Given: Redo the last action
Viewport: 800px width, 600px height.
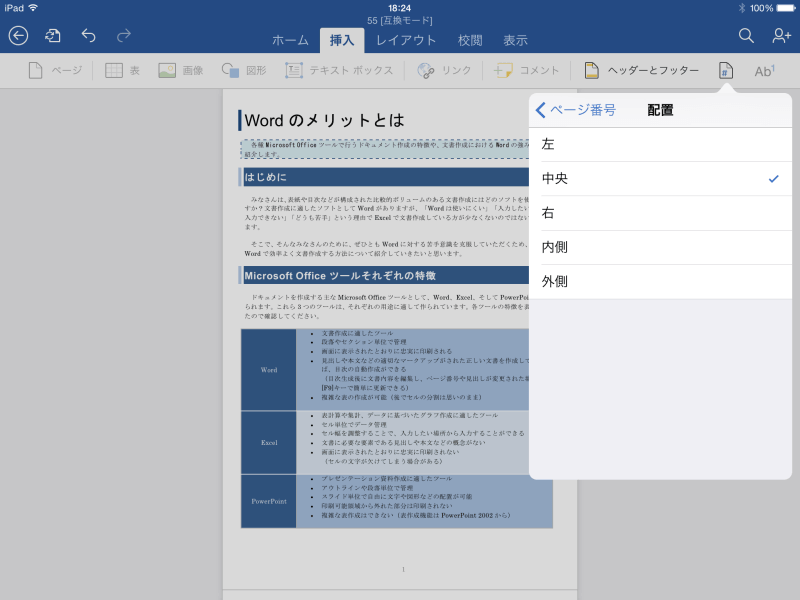Looking at the screenshot, I should 123,36.
